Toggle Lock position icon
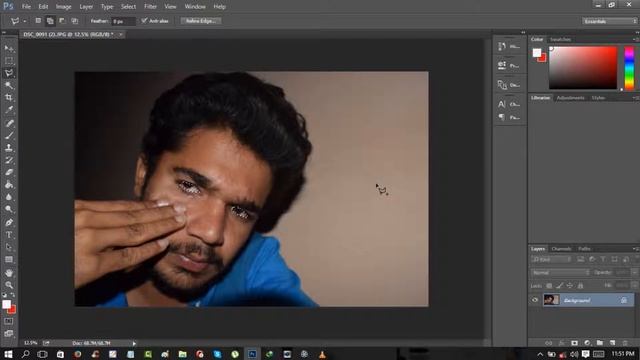 pyautogui.click(x=570, y=286)
